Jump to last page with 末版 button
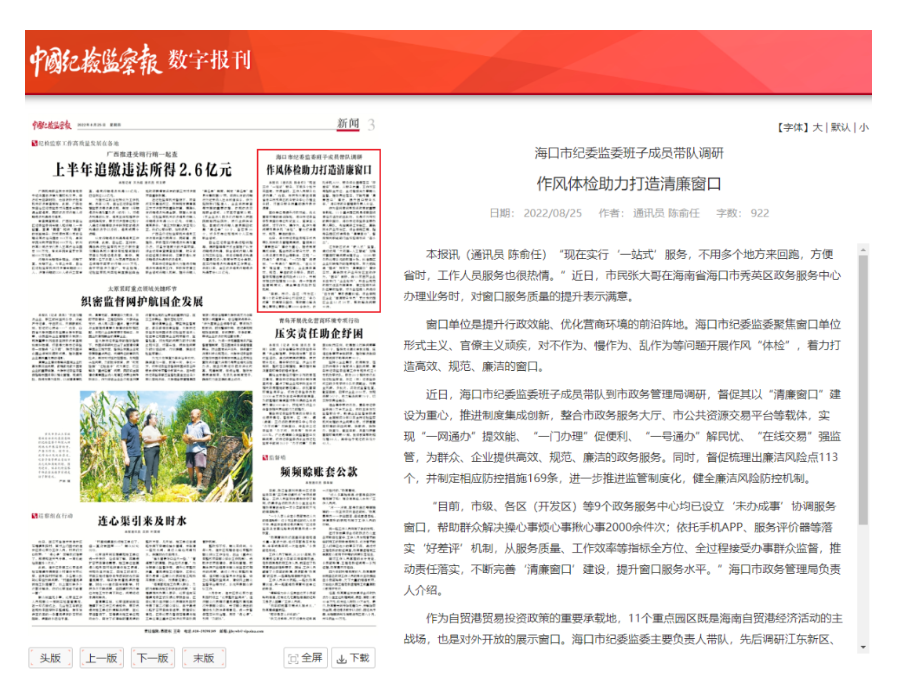This screenshot has height=692, width=903. 204,658
